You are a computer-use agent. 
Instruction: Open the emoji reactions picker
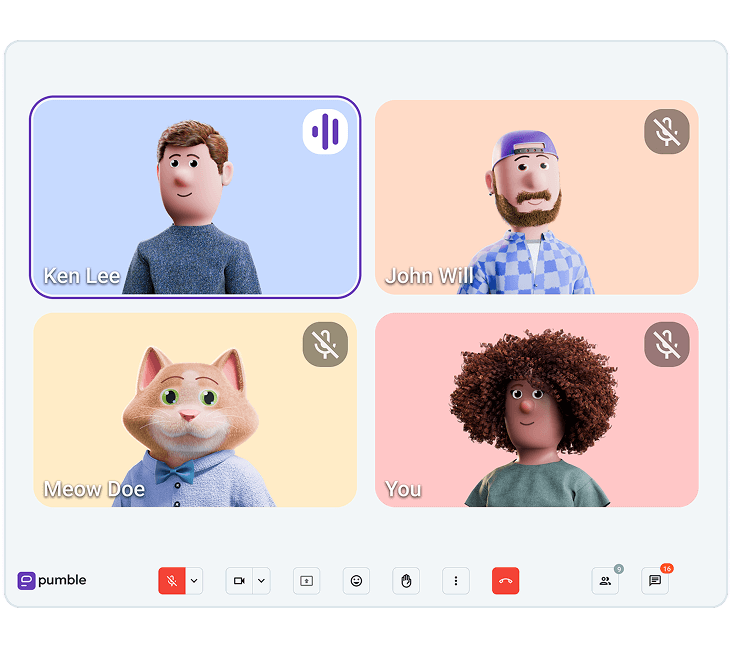click(356, 581)
